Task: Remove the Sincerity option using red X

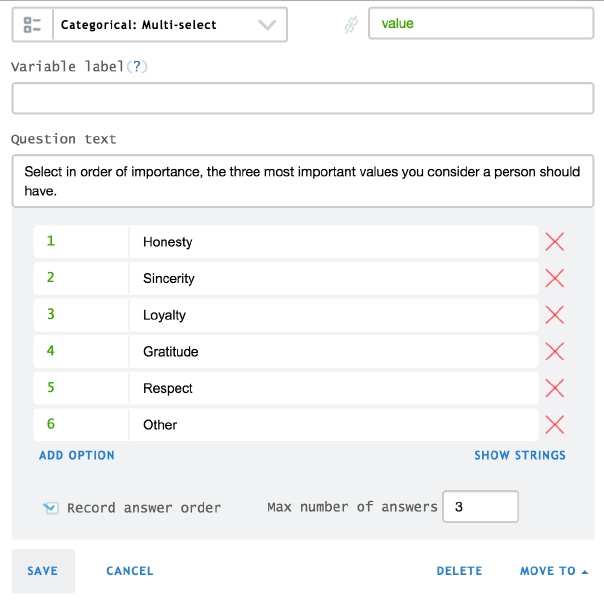Action: point(554,278)
